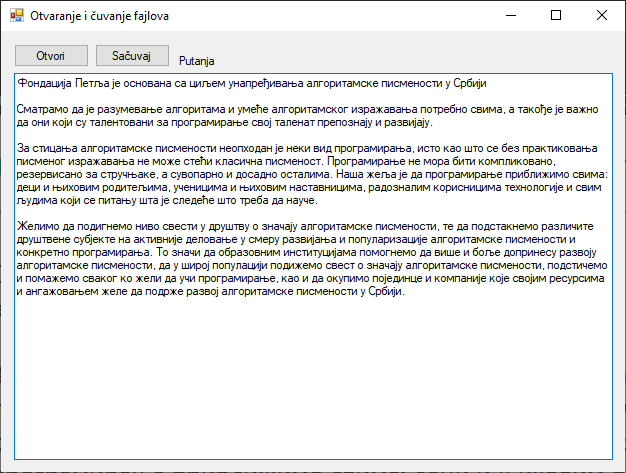Minimize the Otvaranje i čuvanje fajlova window

(510, 16)
